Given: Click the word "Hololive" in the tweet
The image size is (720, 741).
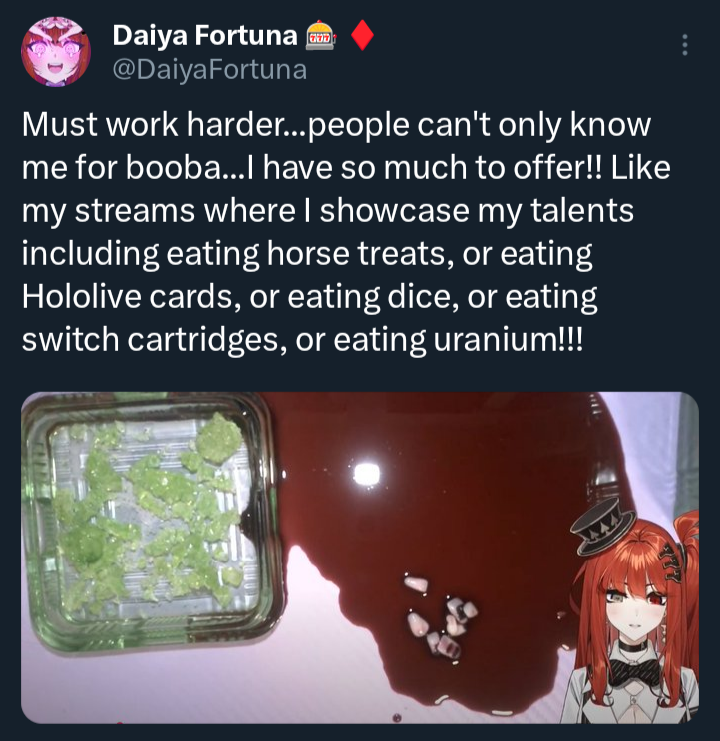Looking at the screenshot, I should (x=81, y=296).
